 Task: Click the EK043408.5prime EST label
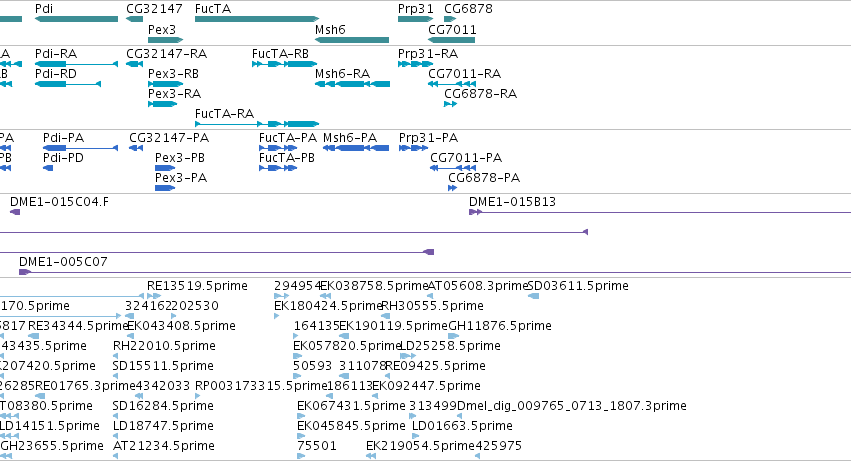181,326
